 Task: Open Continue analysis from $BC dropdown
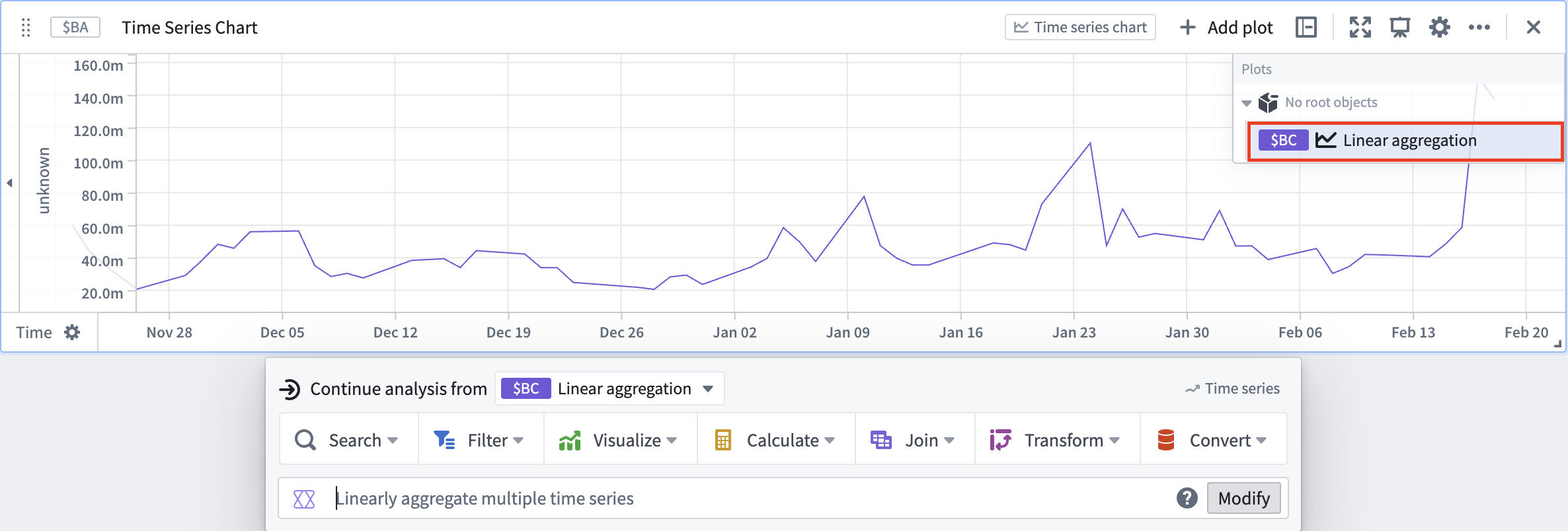tap(609, 388)
